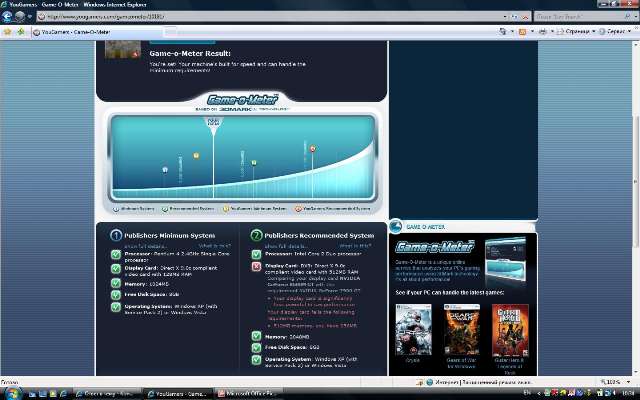Click green check beside Recommended Processor Core 2 Duo

256,254
